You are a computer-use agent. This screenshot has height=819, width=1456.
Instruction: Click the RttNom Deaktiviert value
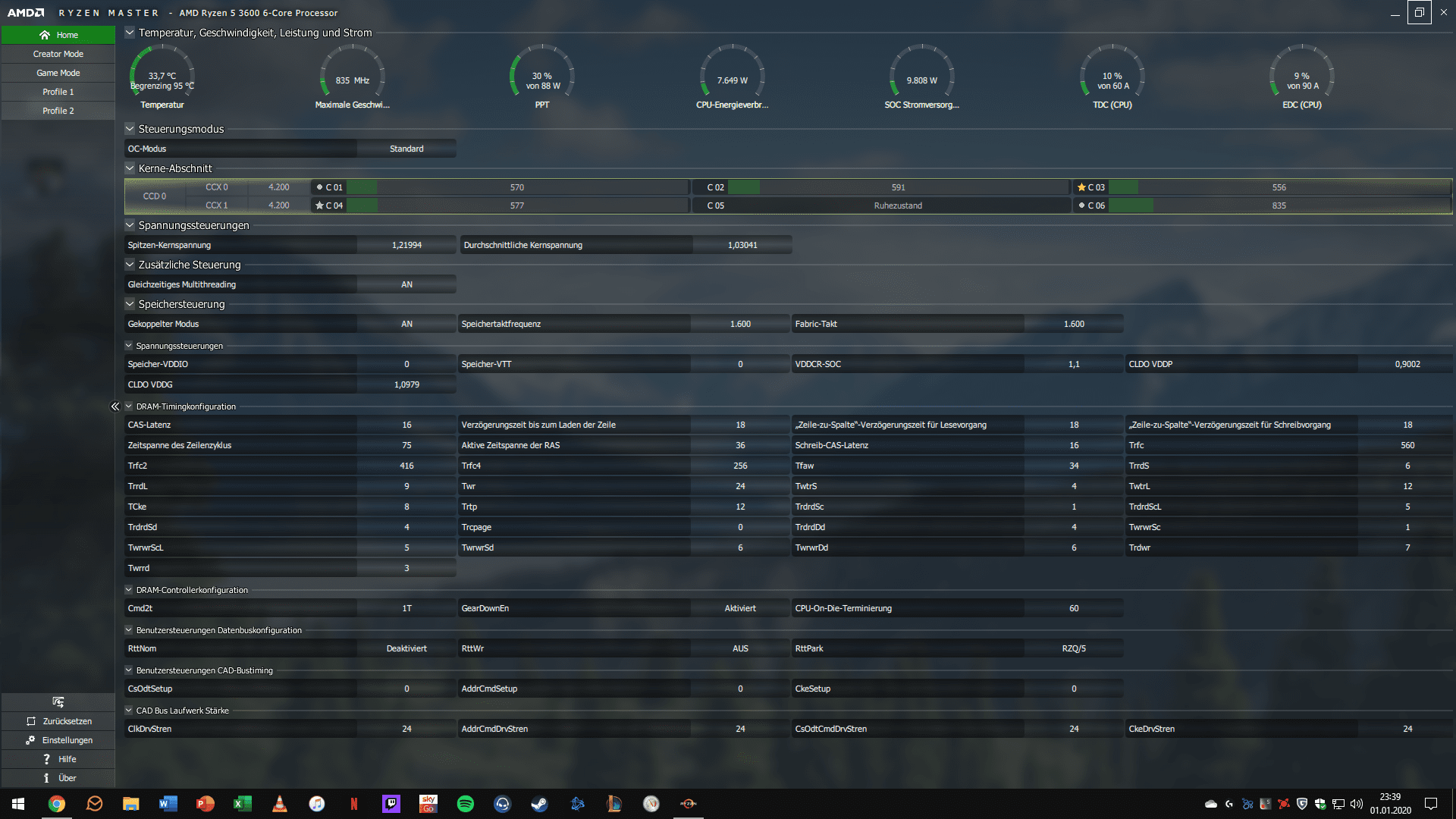coord(406,648)
